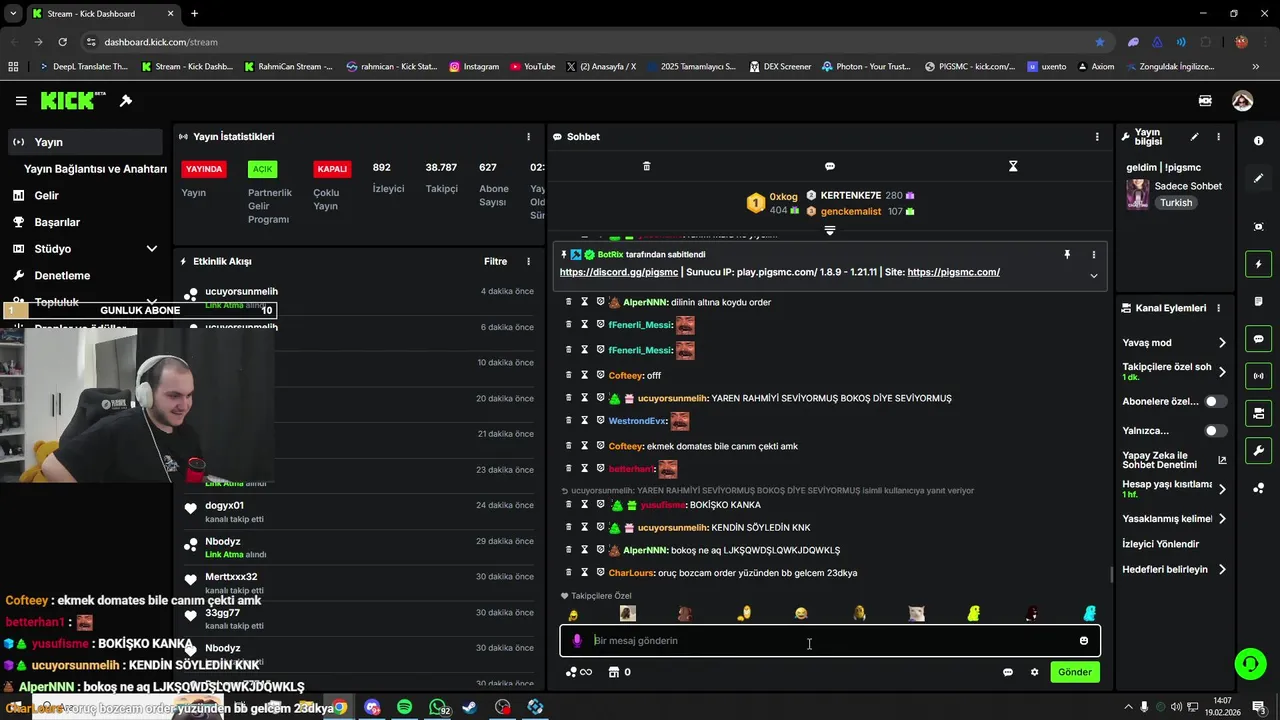Viewport: 1280px width, 720px height.
Task: Click the KAPALI Çoklu Yayın badge
Action: click(x=332, y=169)
